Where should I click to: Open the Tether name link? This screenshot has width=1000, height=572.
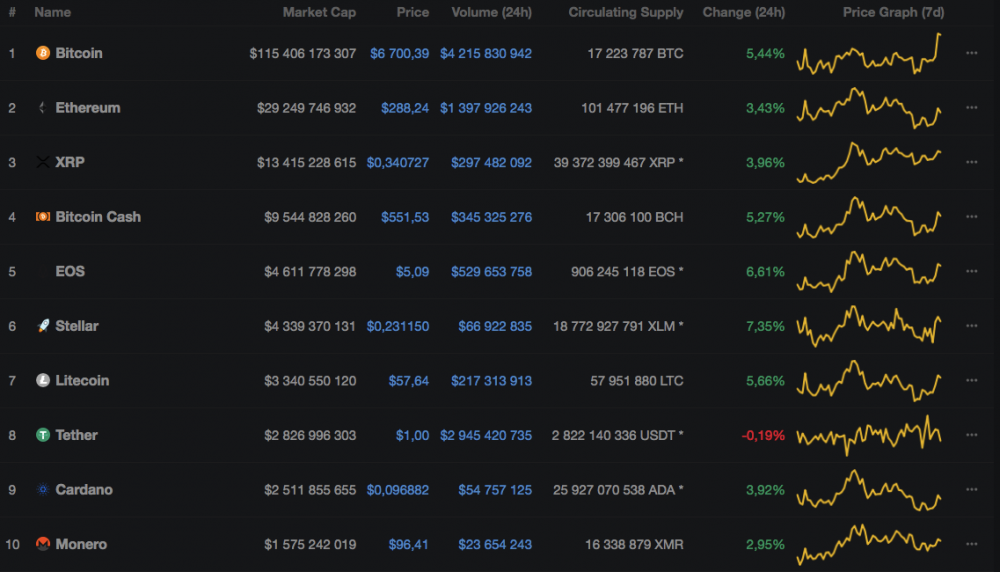point(76,435)
